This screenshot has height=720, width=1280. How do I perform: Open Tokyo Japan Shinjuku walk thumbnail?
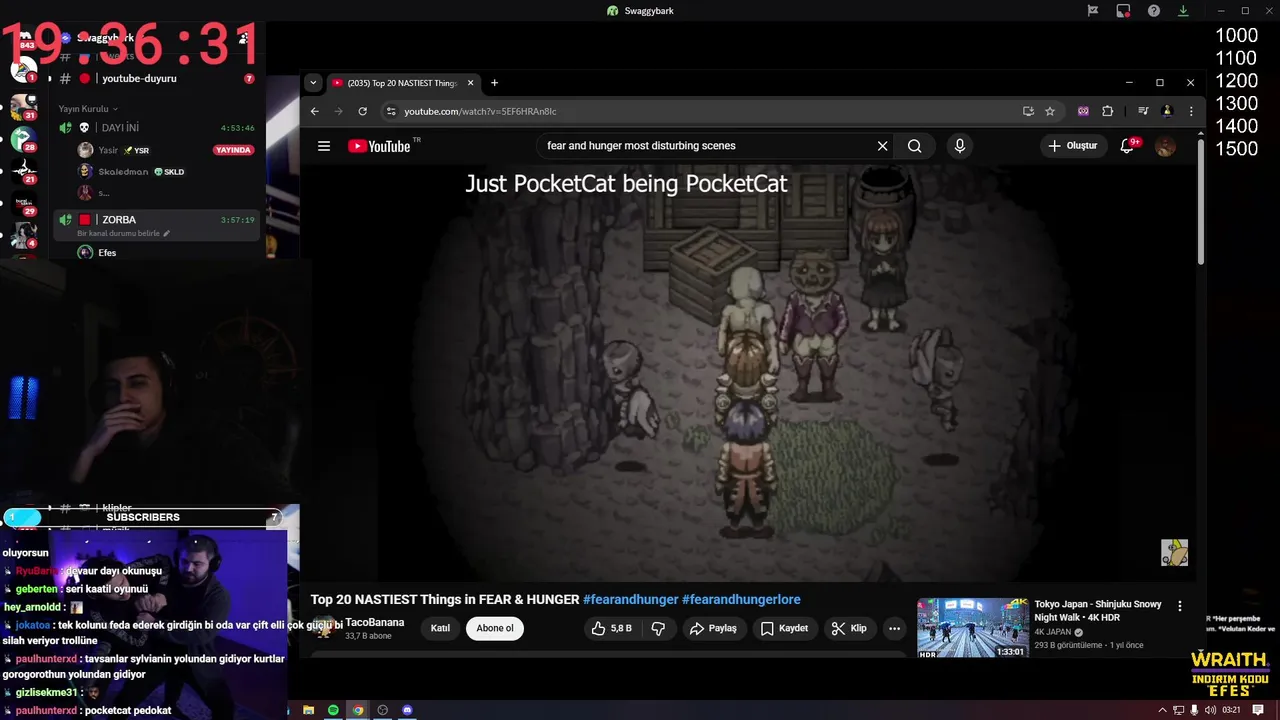[972, 628]
